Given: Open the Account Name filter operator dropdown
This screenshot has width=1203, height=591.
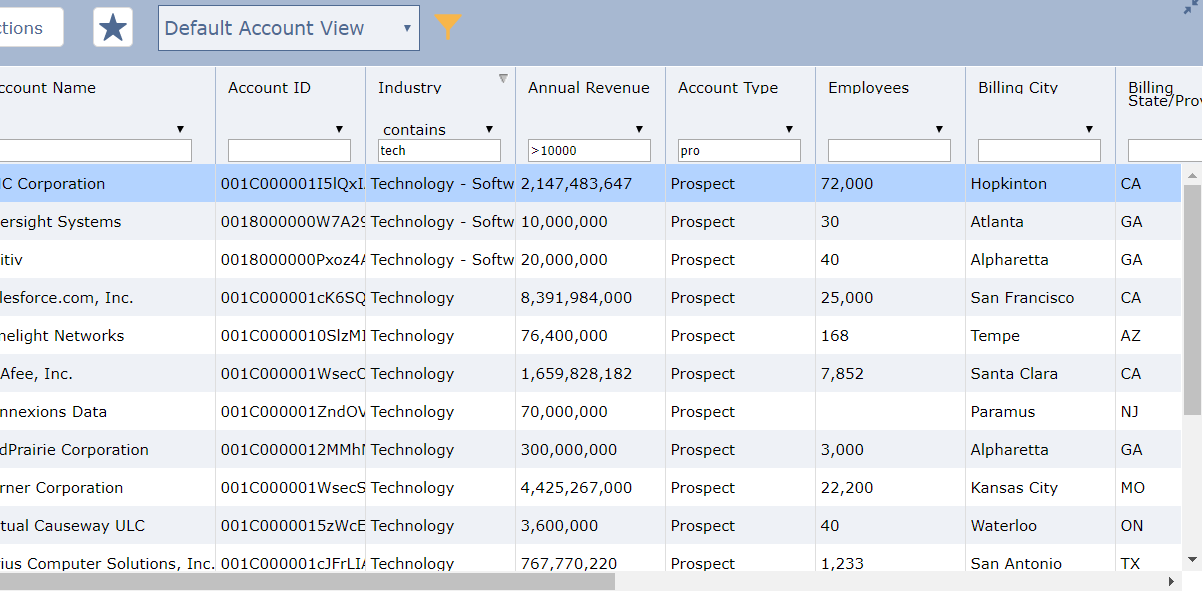Looking at the screenshot, I should coord(180,128).
